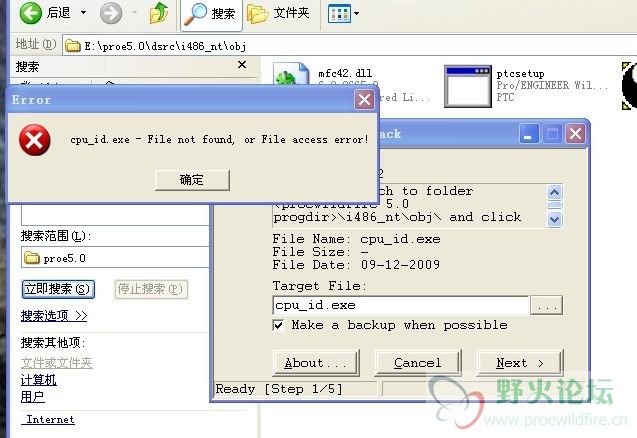The height and width of the screenshot is (438, 637).
Task: Open the mfc42.dll file
Action: [345, 74]
